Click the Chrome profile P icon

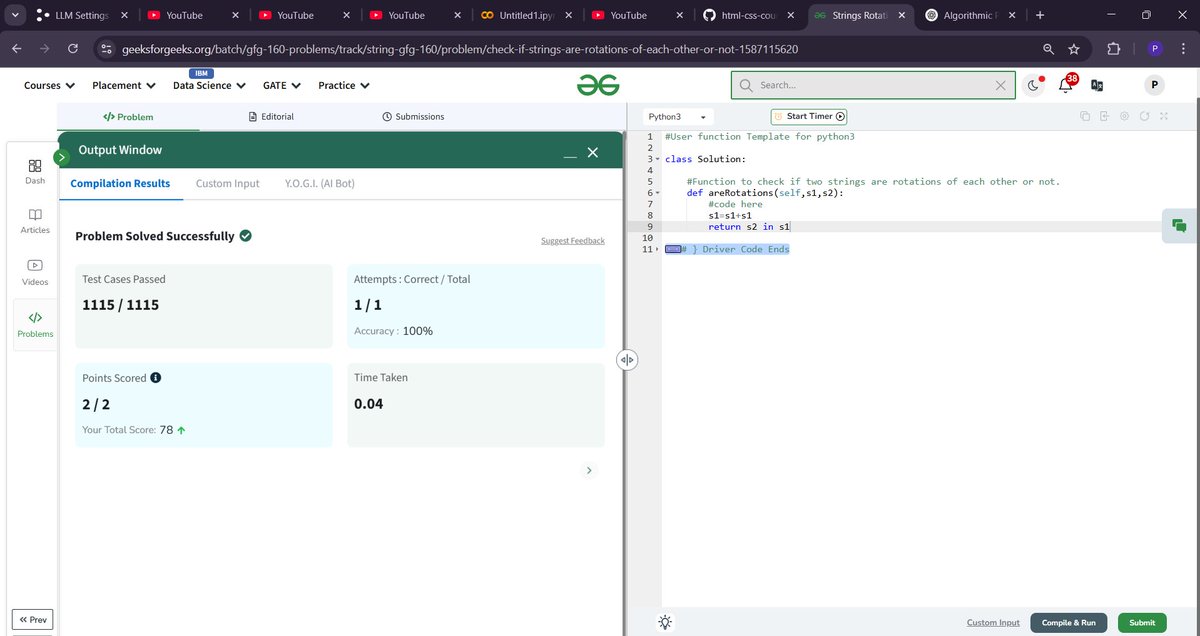tap(1154, 49)
